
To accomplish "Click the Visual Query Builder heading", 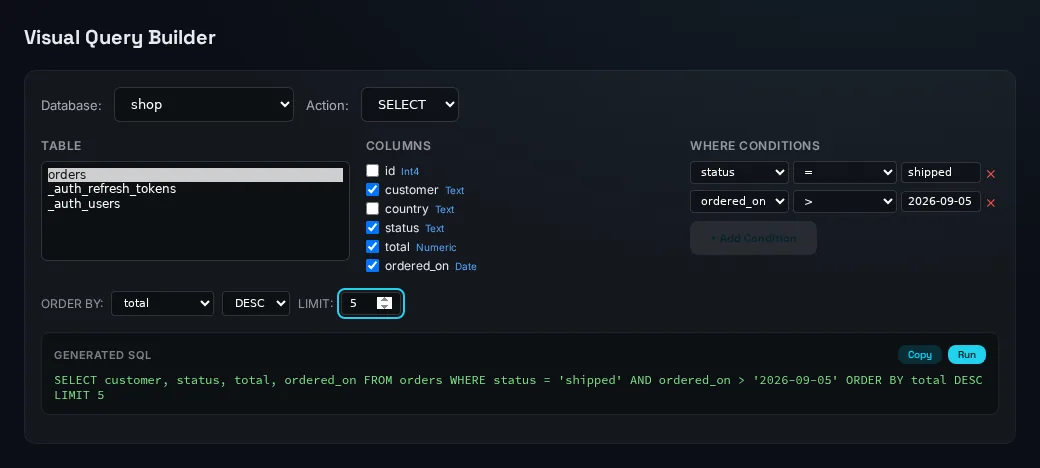I will point(120,38).
